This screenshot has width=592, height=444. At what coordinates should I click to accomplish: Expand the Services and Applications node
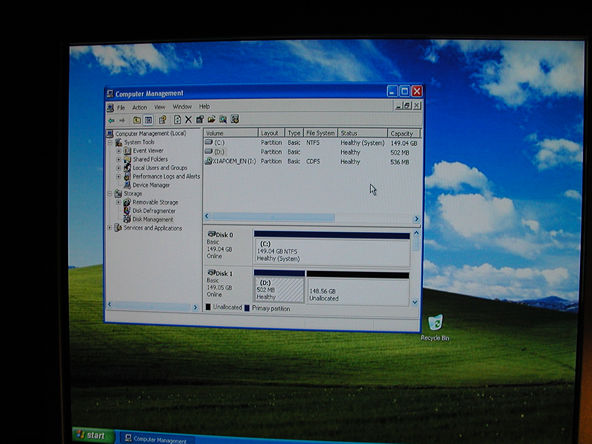point(110,228)
